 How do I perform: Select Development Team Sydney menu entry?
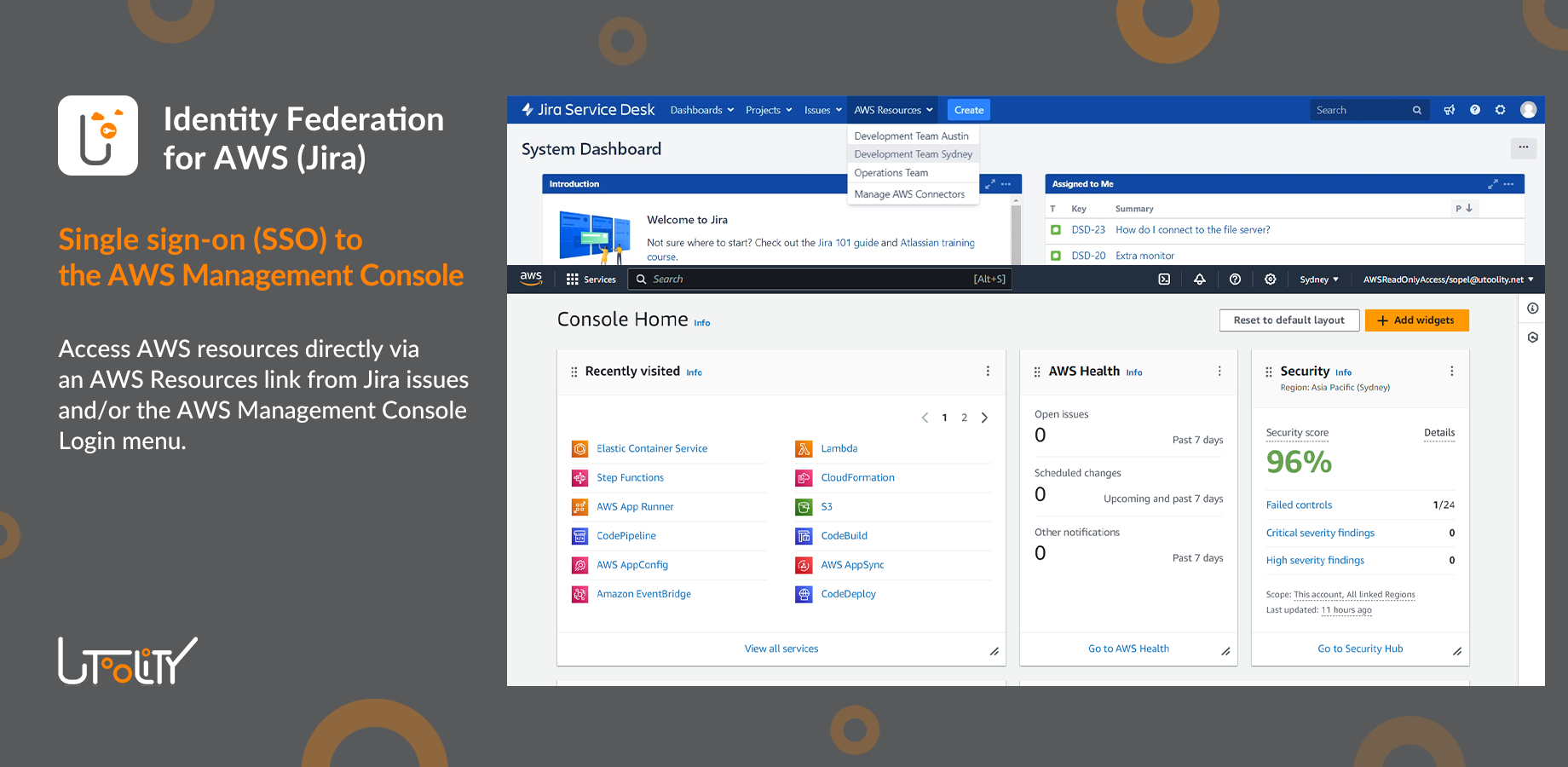click(914, 154)
